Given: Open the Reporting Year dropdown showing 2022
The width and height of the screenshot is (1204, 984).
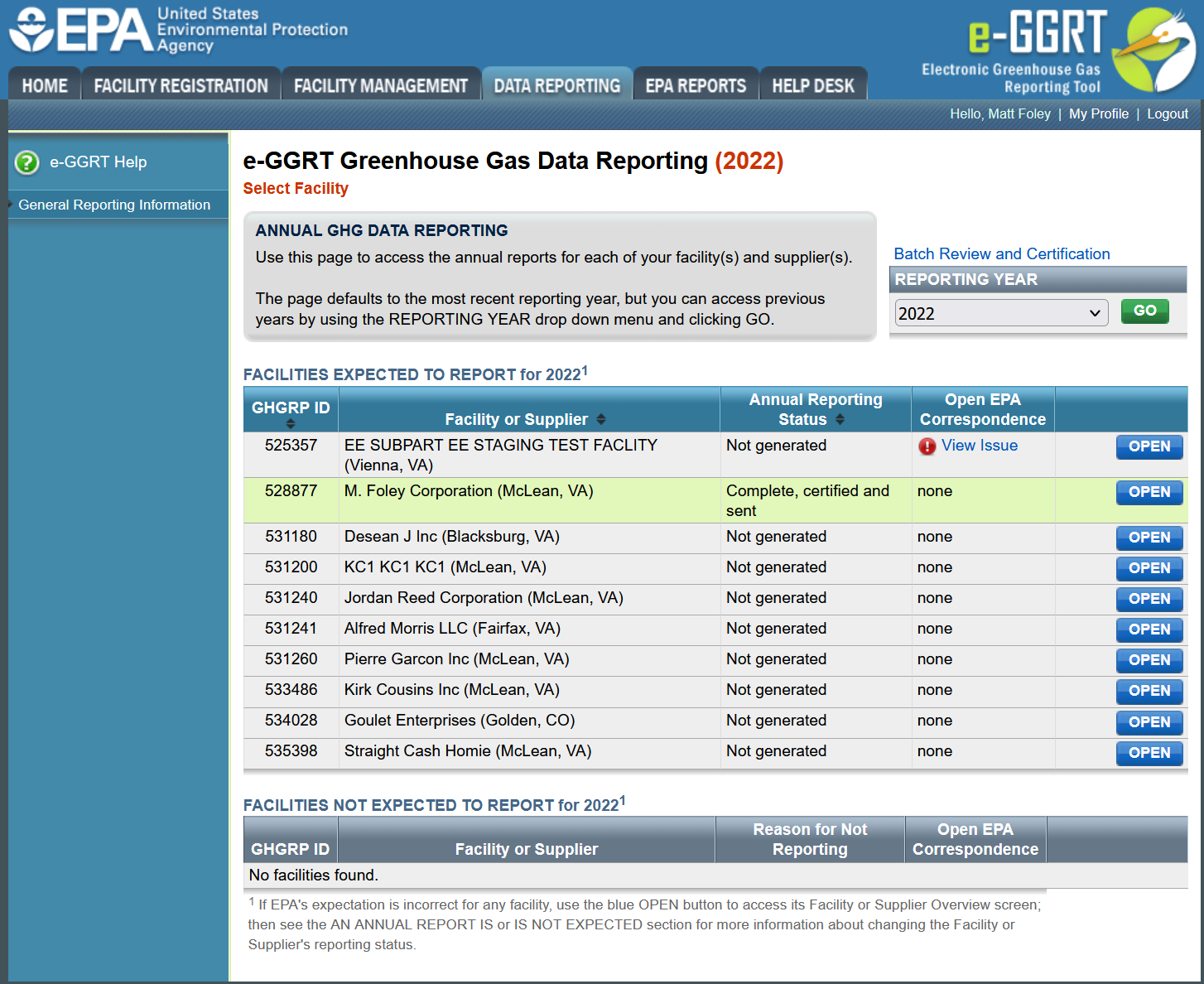Looking at the screenshot, I should (1001, 313).
